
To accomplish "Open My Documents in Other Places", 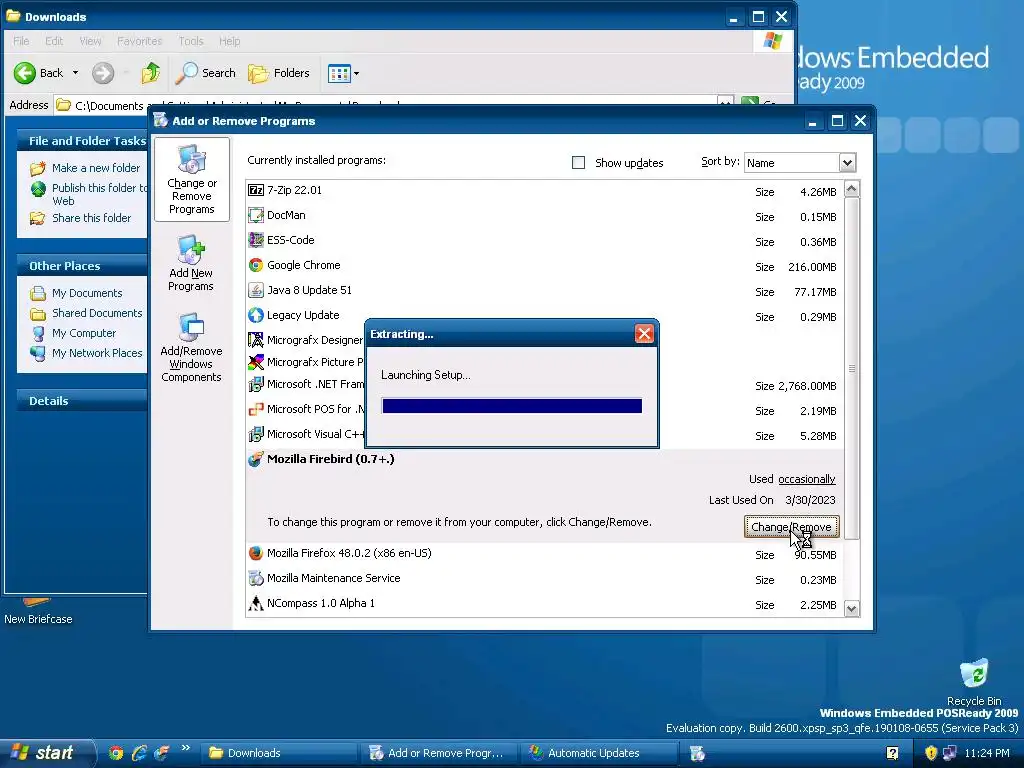I will (87, 293).
